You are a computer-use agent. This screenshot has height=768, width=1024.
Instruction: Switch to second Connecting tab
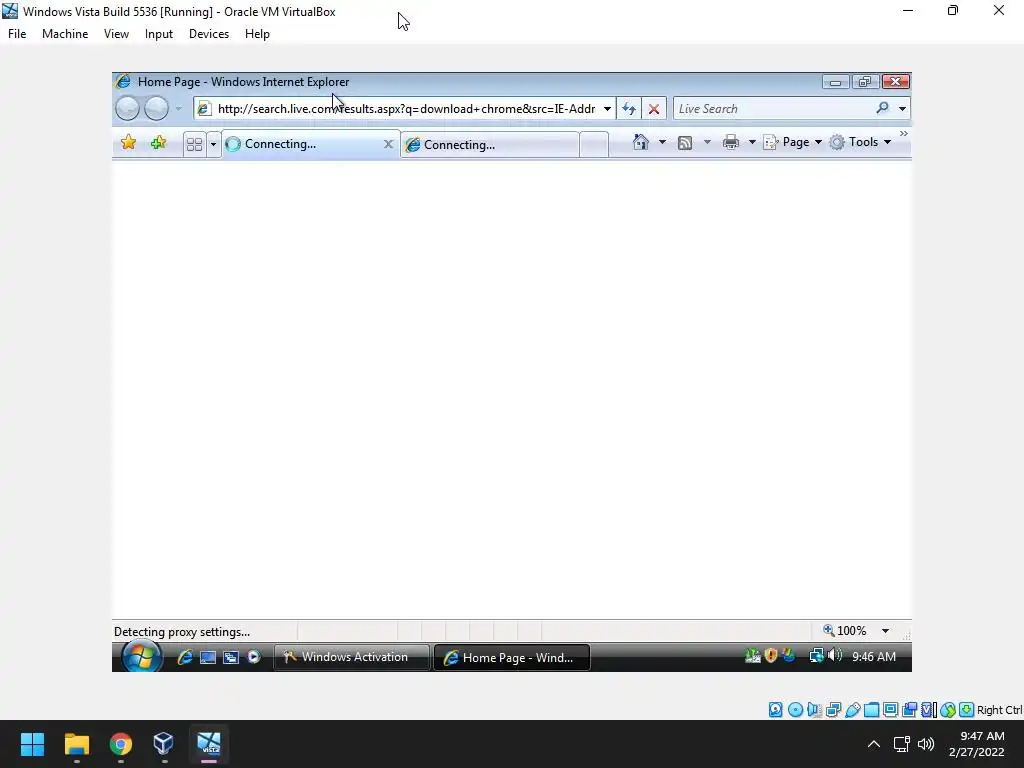pos(490,144)
